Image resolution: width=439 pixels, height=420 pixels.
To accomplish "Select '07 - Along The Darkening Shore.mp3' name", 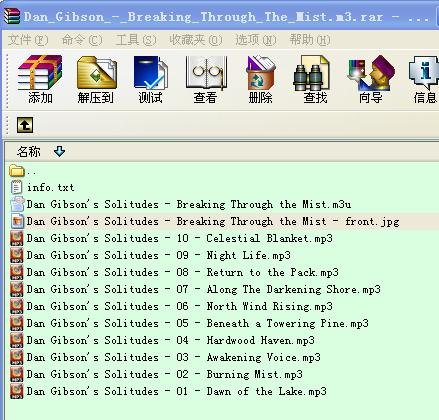I will 204,290.
